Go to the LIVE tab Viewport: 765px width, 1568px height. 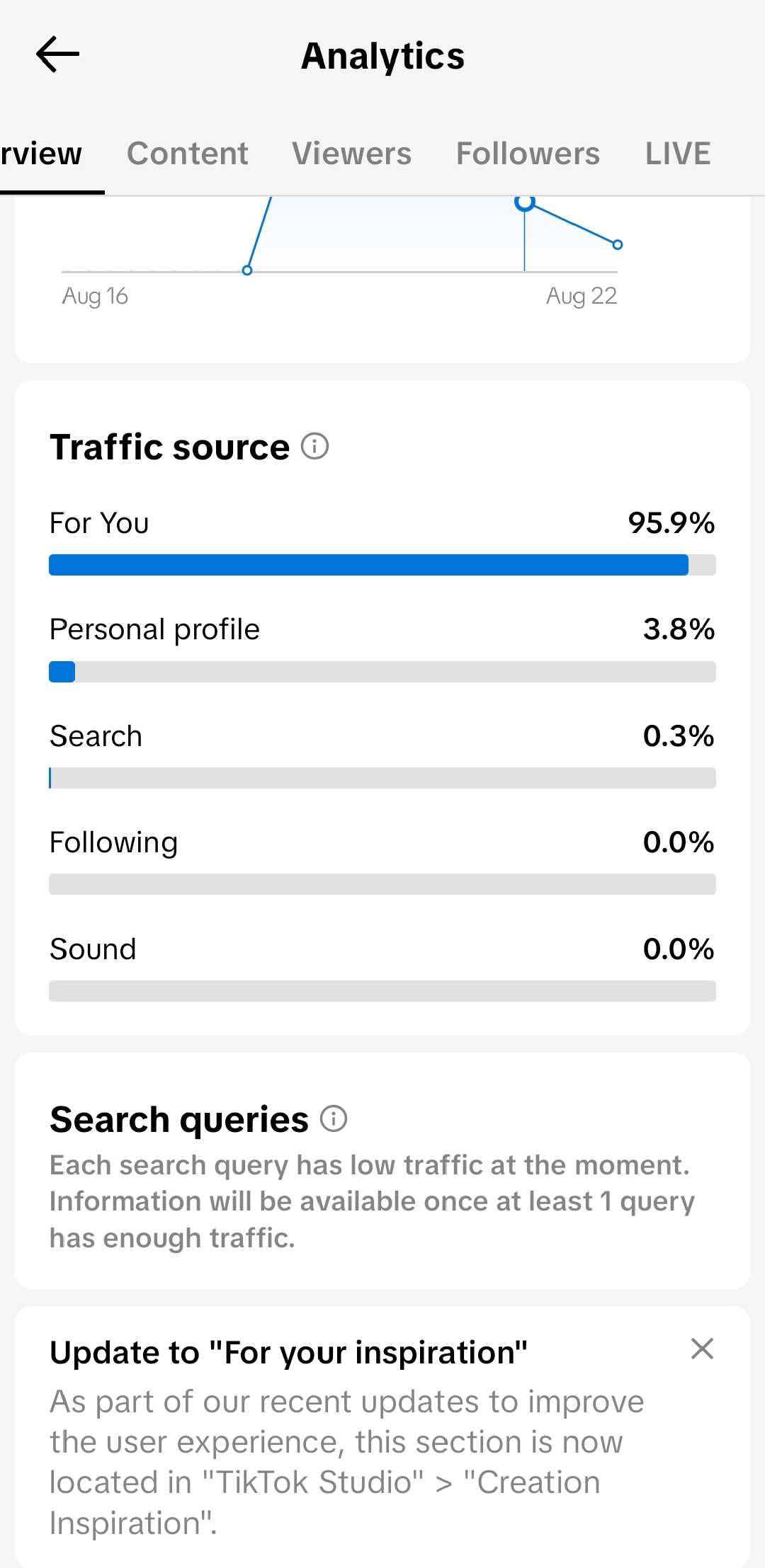[x=678, y=154]
